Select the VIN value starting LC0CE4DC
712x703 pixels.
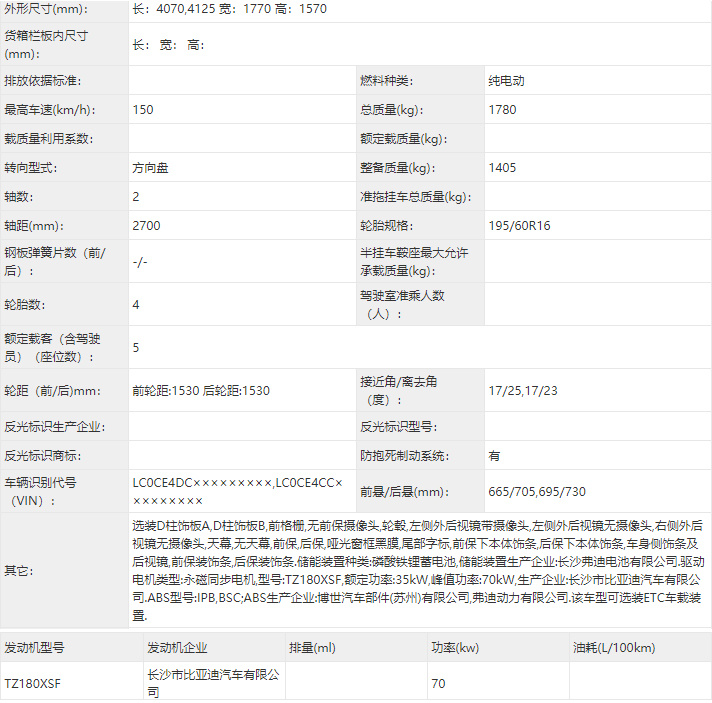click(x=237, y=491)
